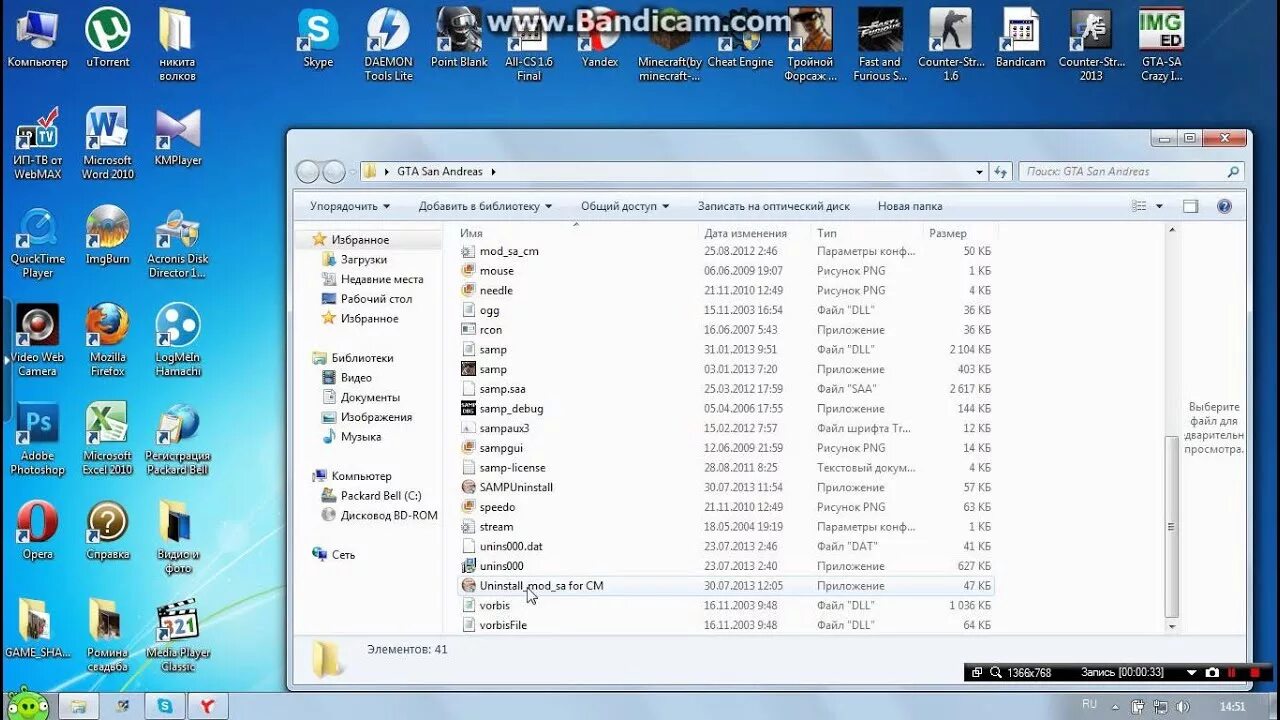Click the Explorer help question-mark icon
The width and height of the screenshot is (1280, 720).
point(1224,206)
